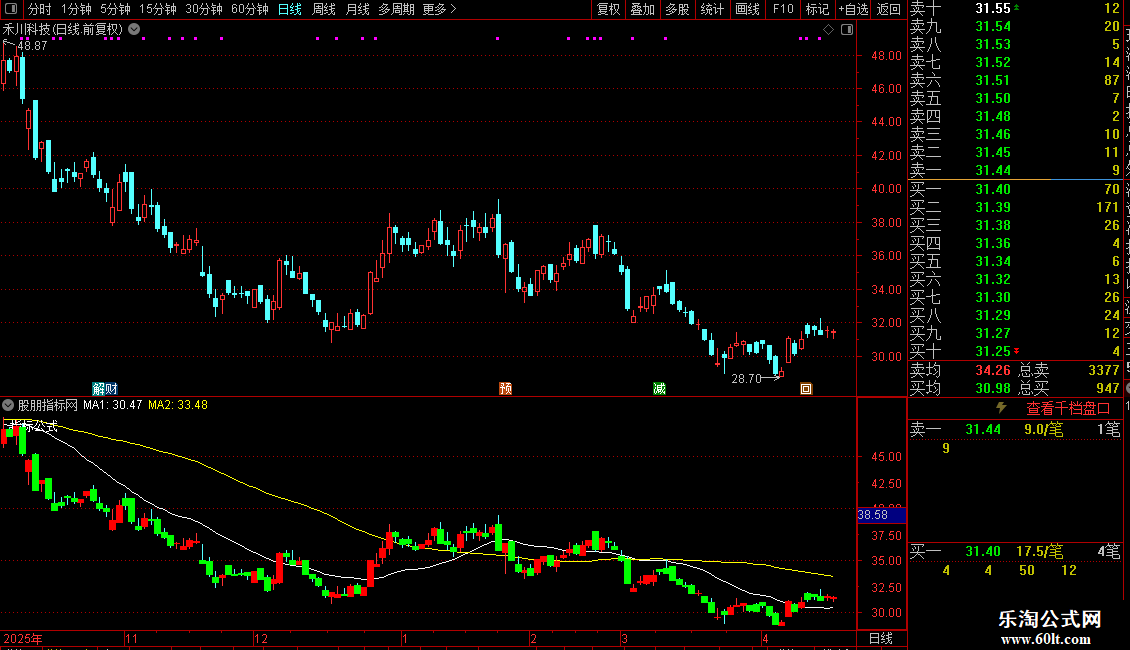
Task: Open the 查看千档盘口 link
Action: (x=1067, y=409)
